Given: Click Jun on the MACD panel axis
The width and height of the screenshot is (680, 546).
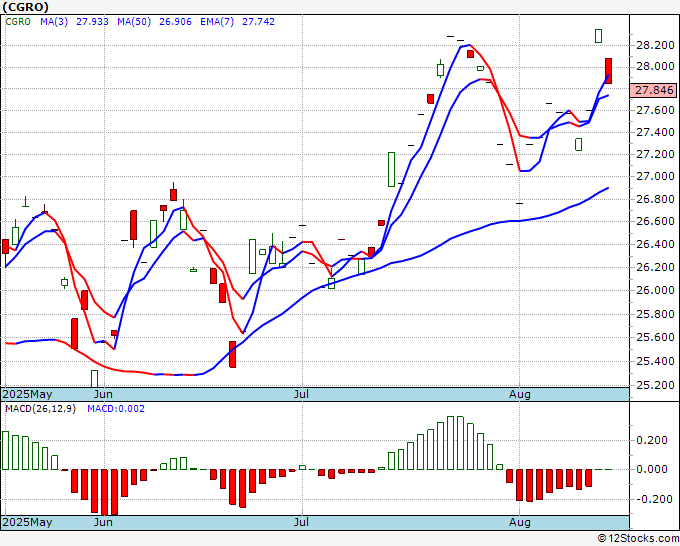Looking at the screenshot, I should coord(103,522).
